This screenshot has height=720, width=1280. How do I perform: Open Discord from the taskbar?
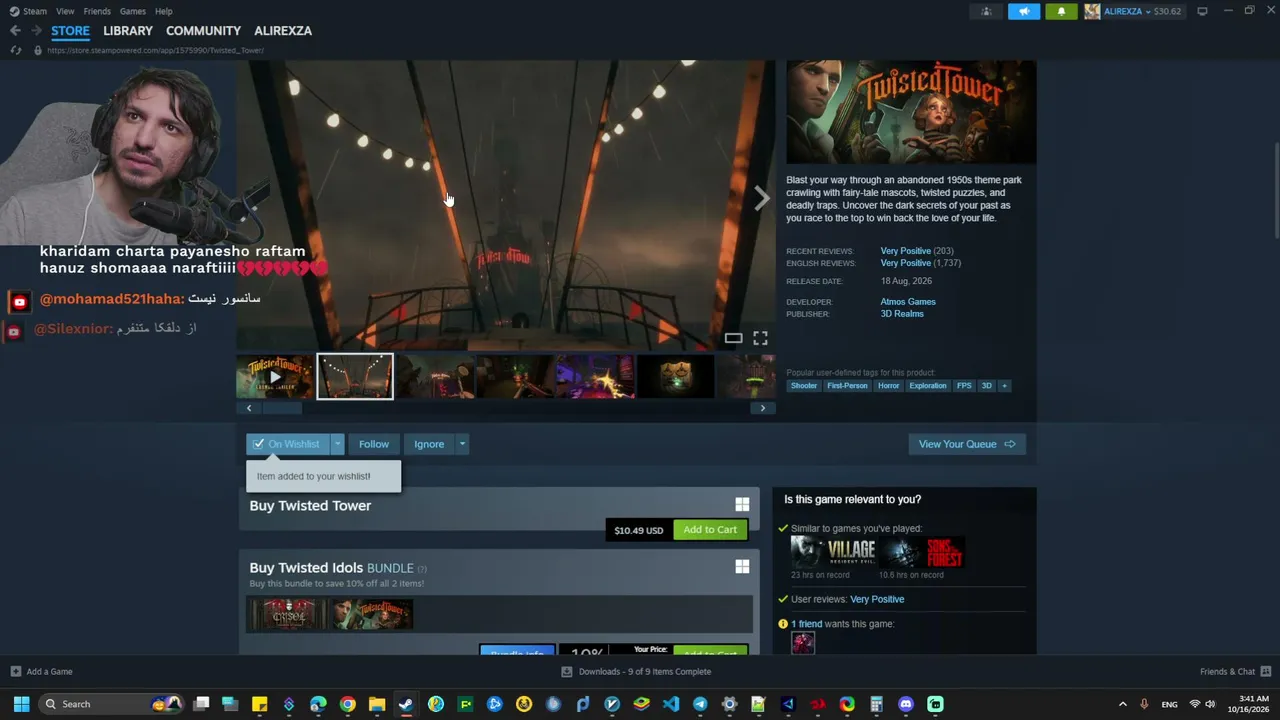click(x=906, y=704)
